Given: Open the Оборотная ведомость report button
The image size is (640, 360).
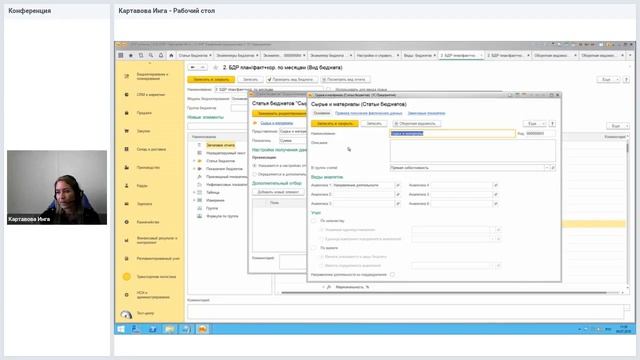Looking at the screenshot, I should pyautogui.click(x=417, y=124).
